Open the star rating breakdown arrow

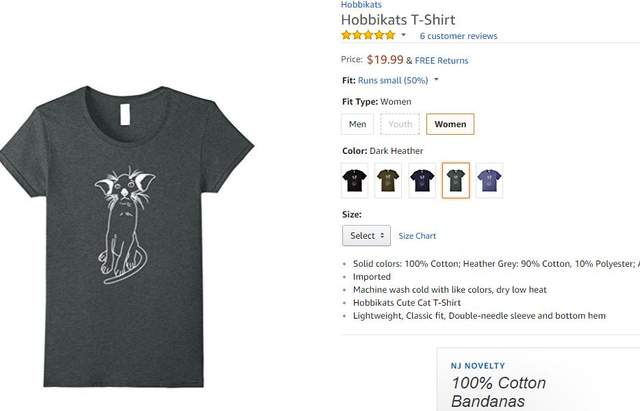pyautogui.click(x=404, y=35)
